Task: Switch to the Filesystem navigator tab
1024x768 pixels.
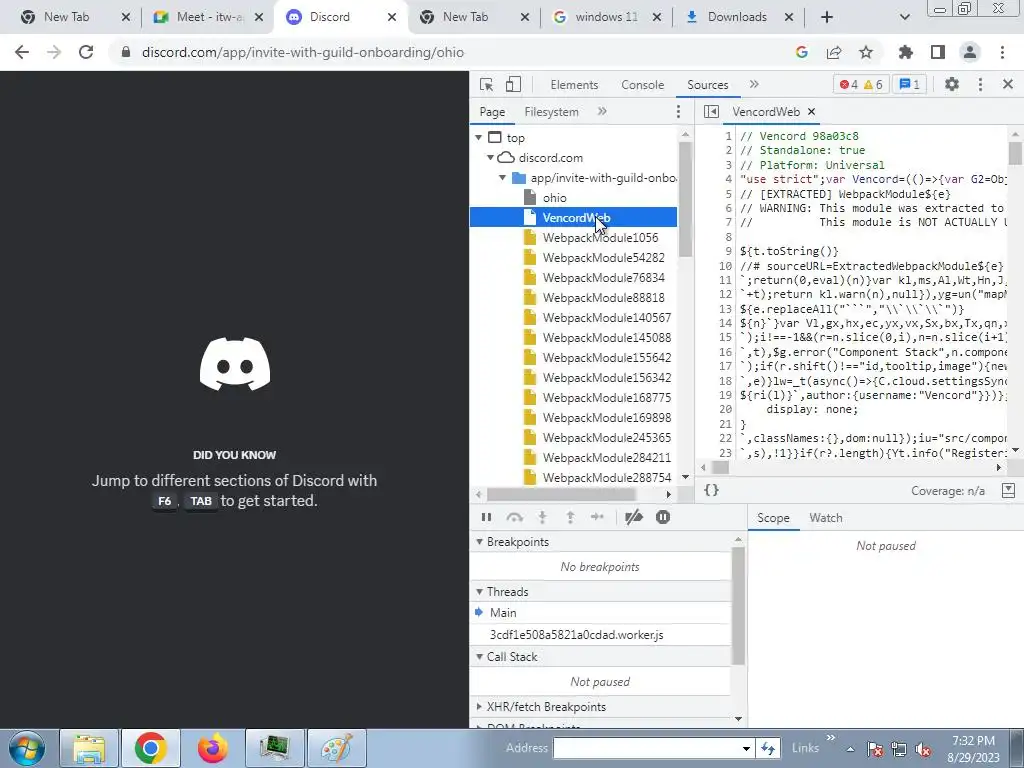Action: [x=551, y=112]
